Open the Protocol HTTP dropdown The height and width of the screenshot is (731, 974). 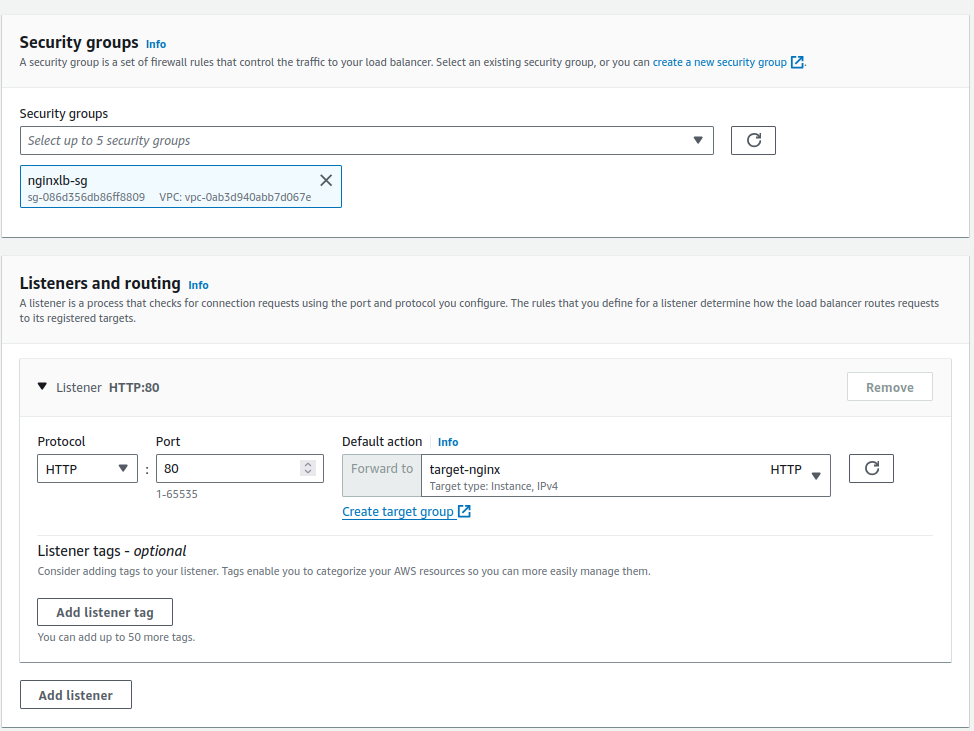[x=88, y=469]
